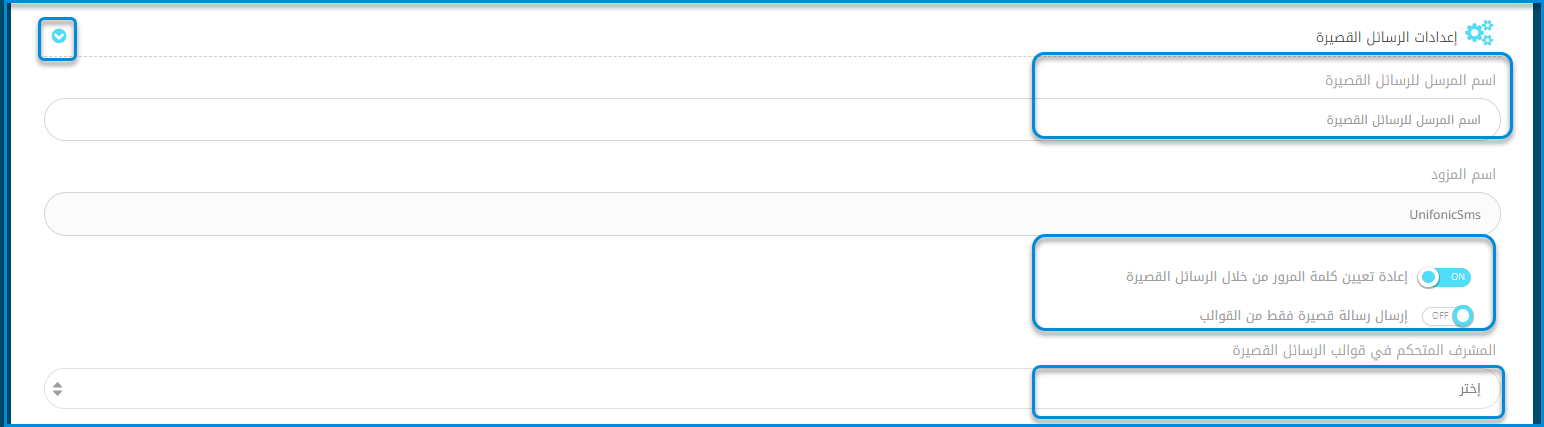The image size is (1544, 427).
Task: Collapse the SMS settings panel chevron
Action: click(x=59, y=37)
